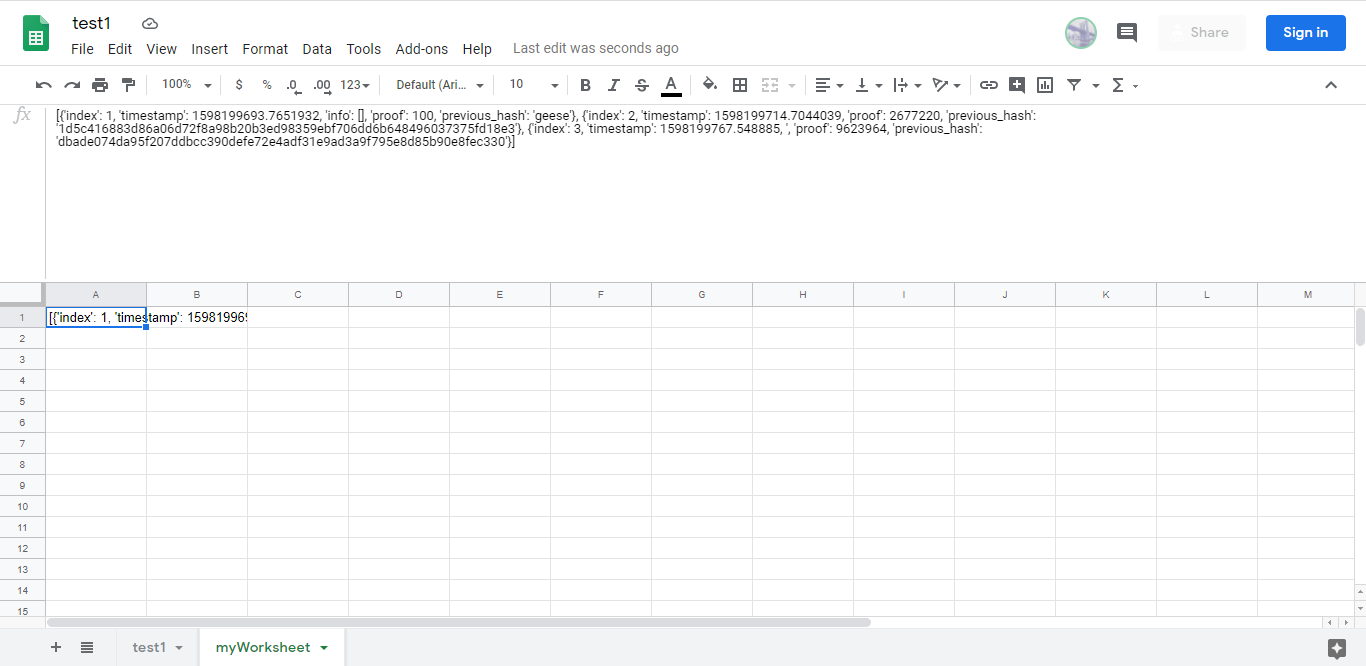This screenshot has width=1366, height=666.
Task: Select row 5 header
Action: [x=22, y=401]
